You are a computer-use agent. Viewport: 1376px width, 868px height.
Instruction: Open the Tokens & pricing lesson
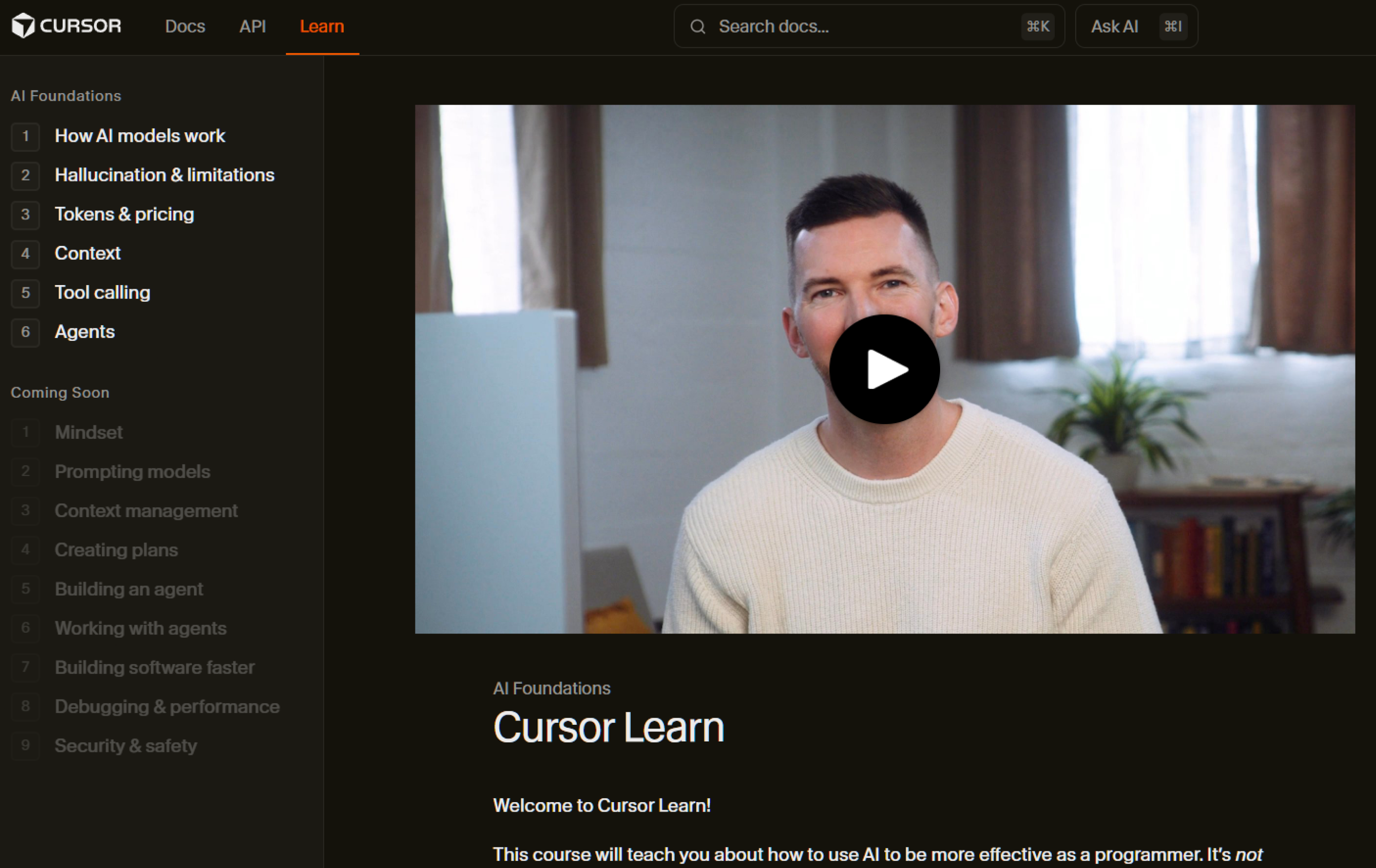coord(124,215)
